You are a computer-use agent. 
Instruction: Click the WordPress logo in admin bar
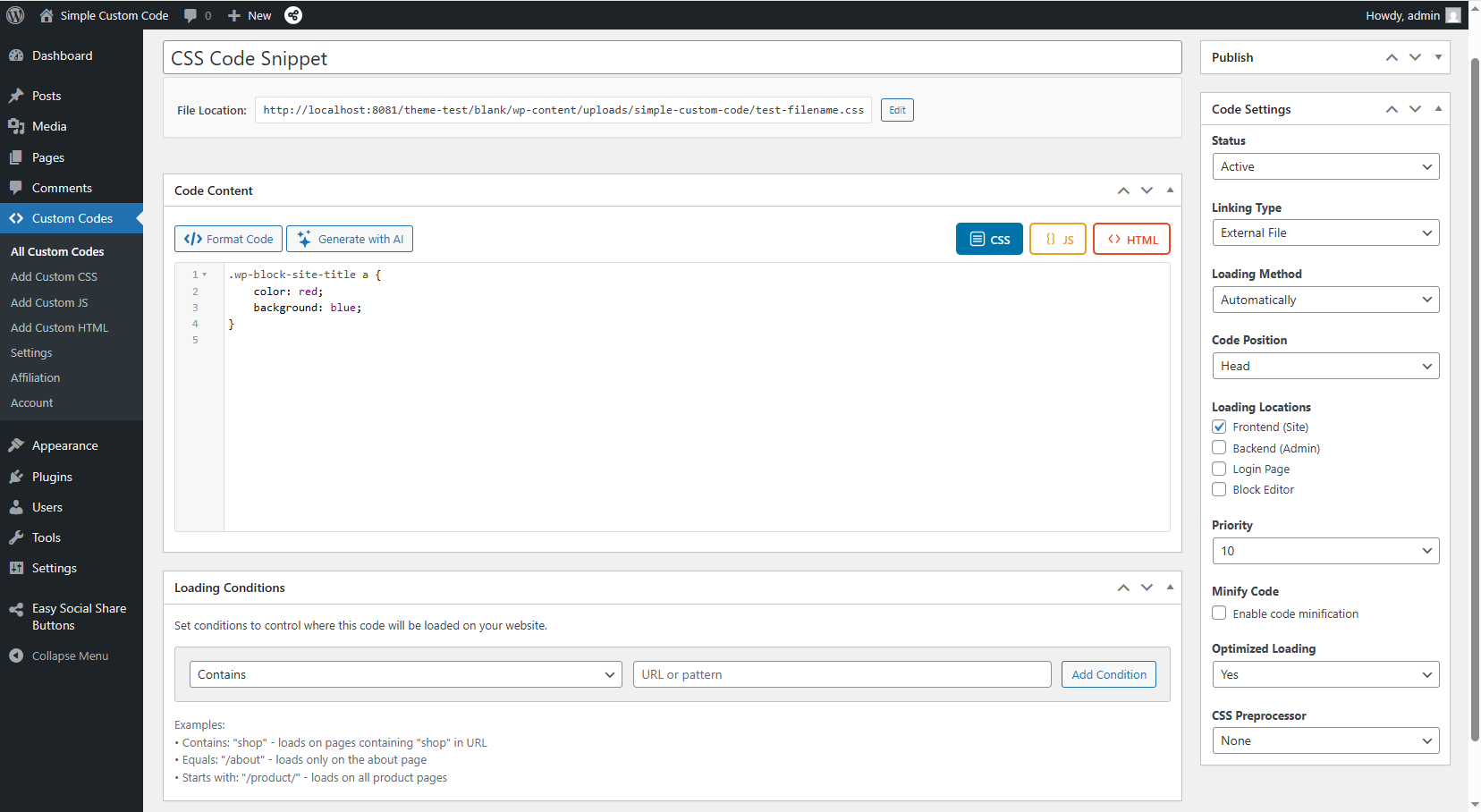15,15
